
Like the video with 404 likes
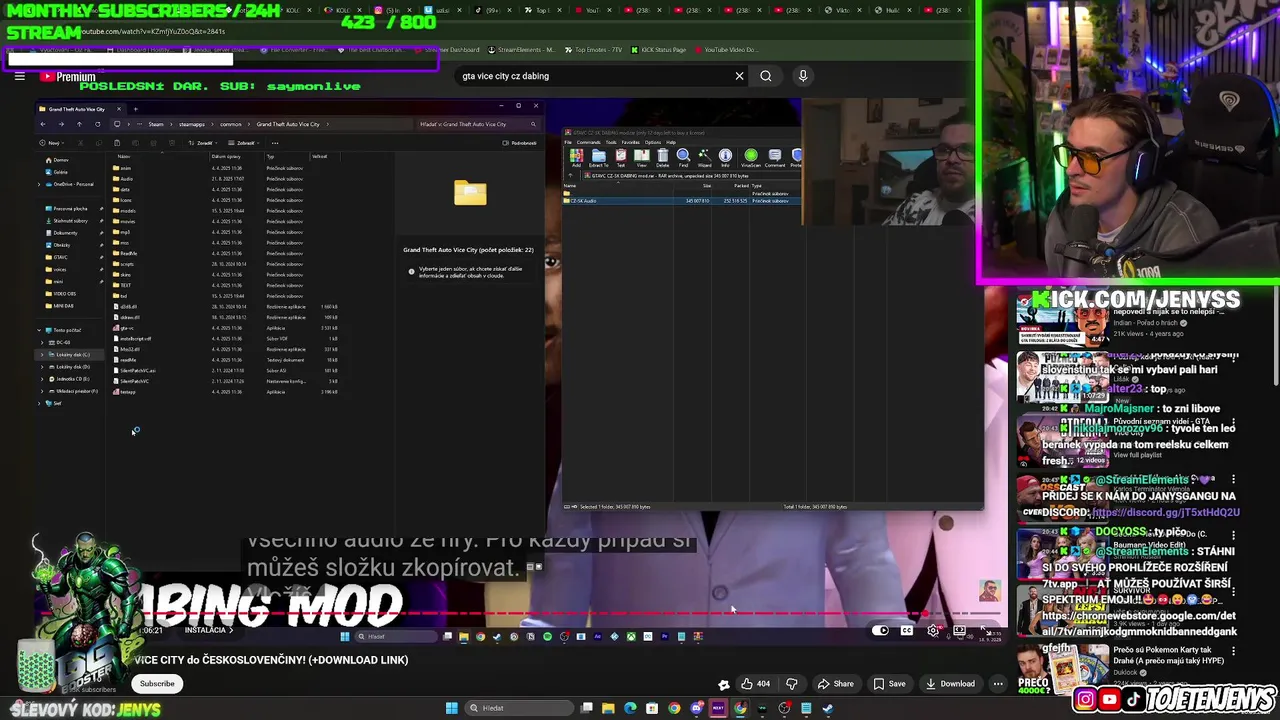755,684
